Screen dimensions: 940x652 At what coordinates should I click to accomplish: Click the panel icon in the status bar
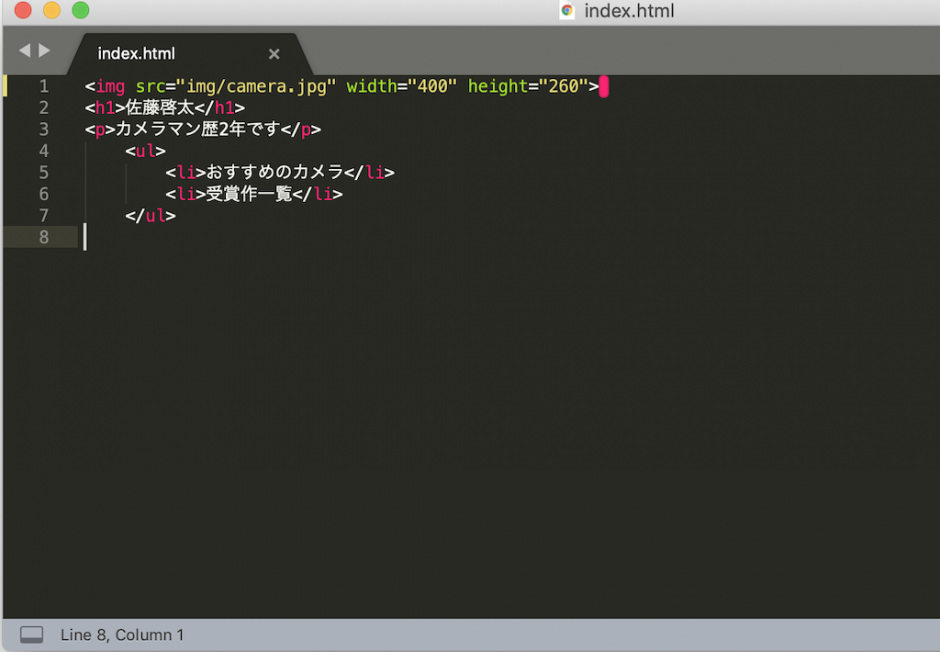coord(31,634)
